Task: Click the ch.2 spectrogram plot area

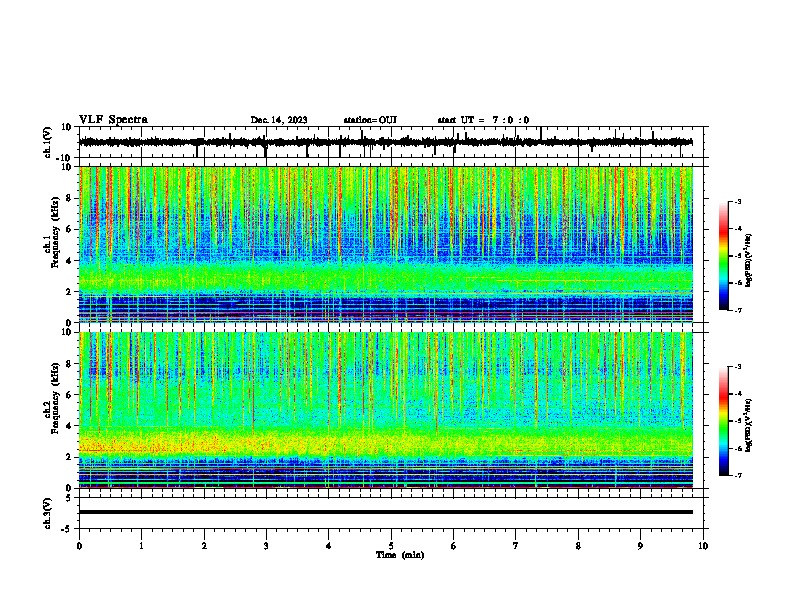Action: click(x=386, y=410)
